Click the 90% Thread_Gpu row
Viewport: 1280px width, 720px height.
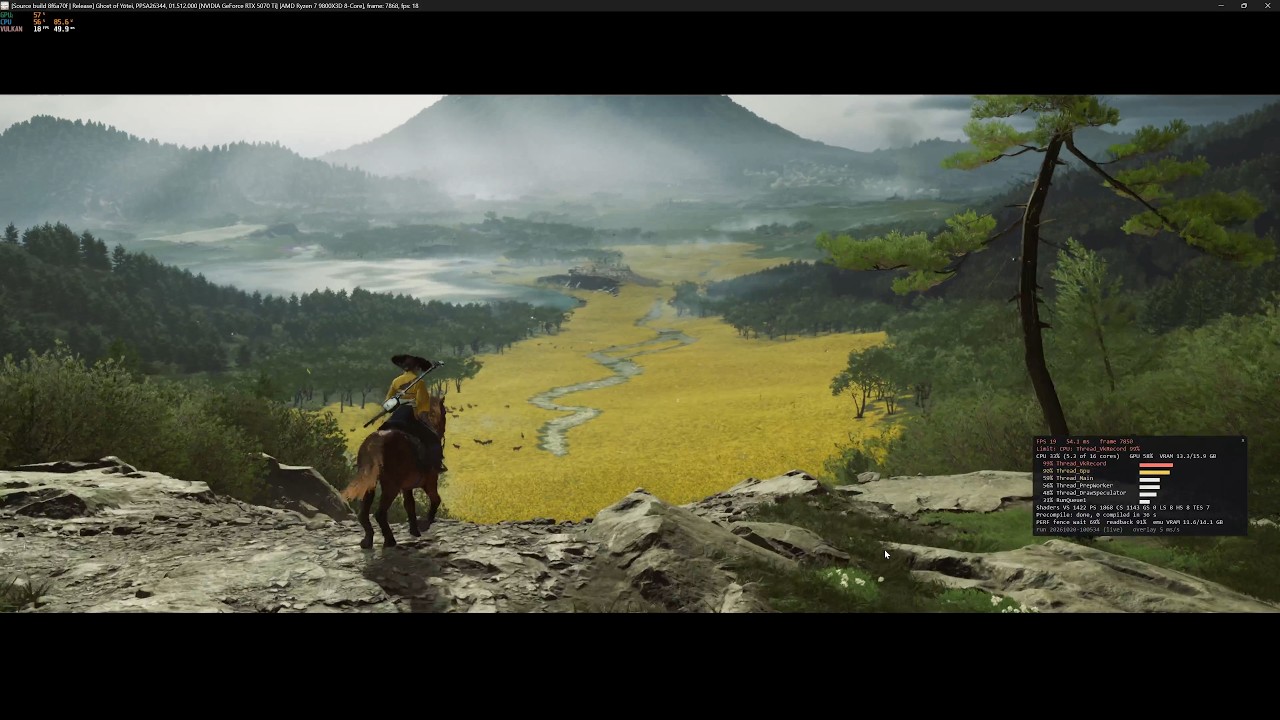point(1106,471)
